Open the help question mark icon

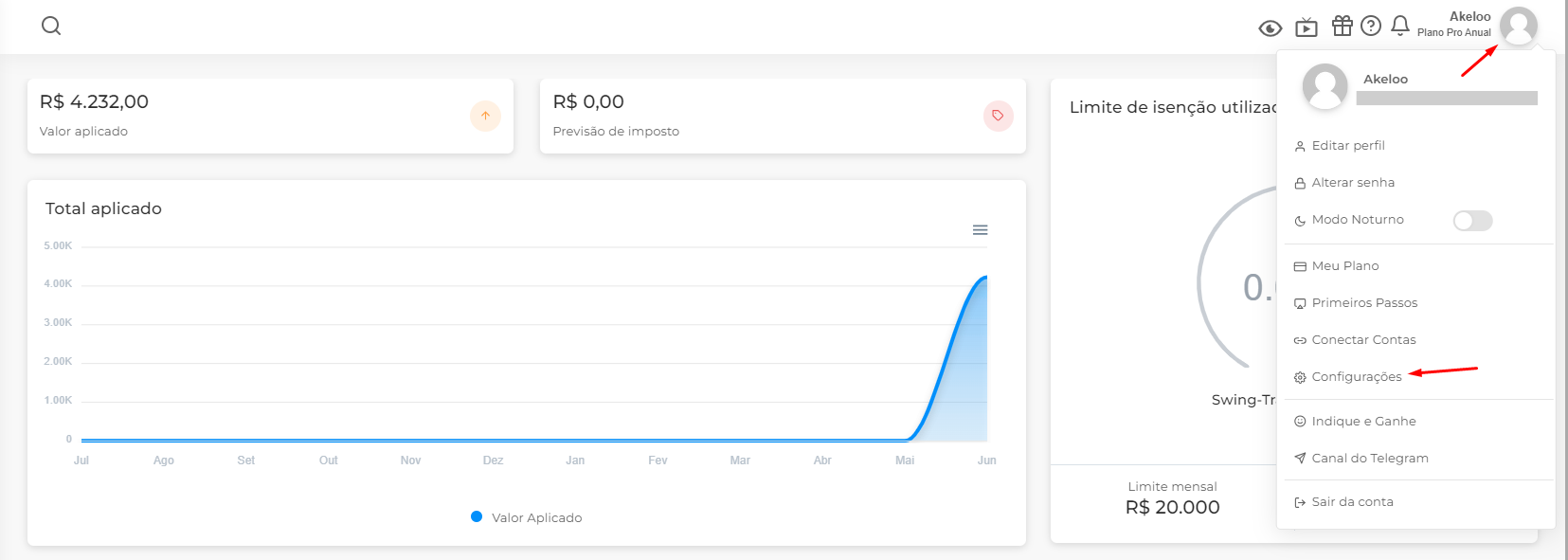[1371, 26]
